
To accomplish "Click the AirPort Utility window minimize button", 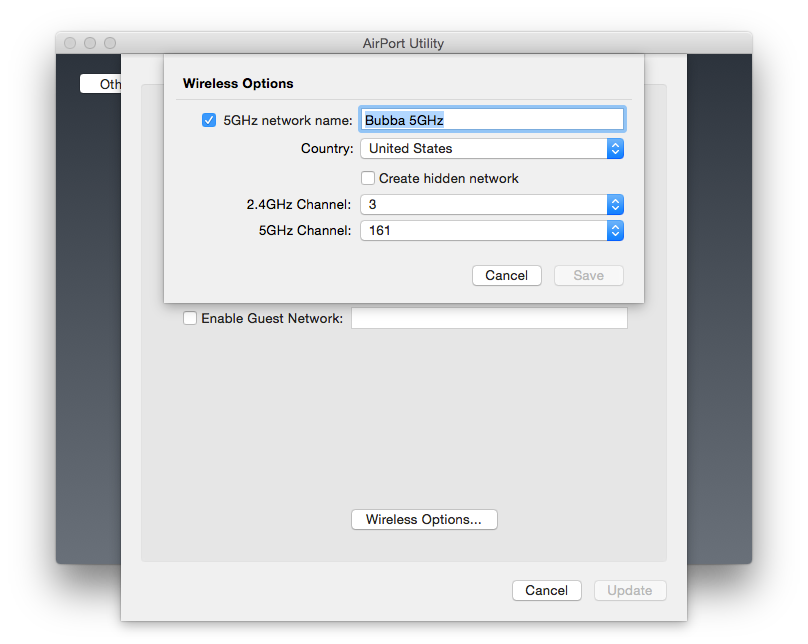I will (x=90, y=43).
